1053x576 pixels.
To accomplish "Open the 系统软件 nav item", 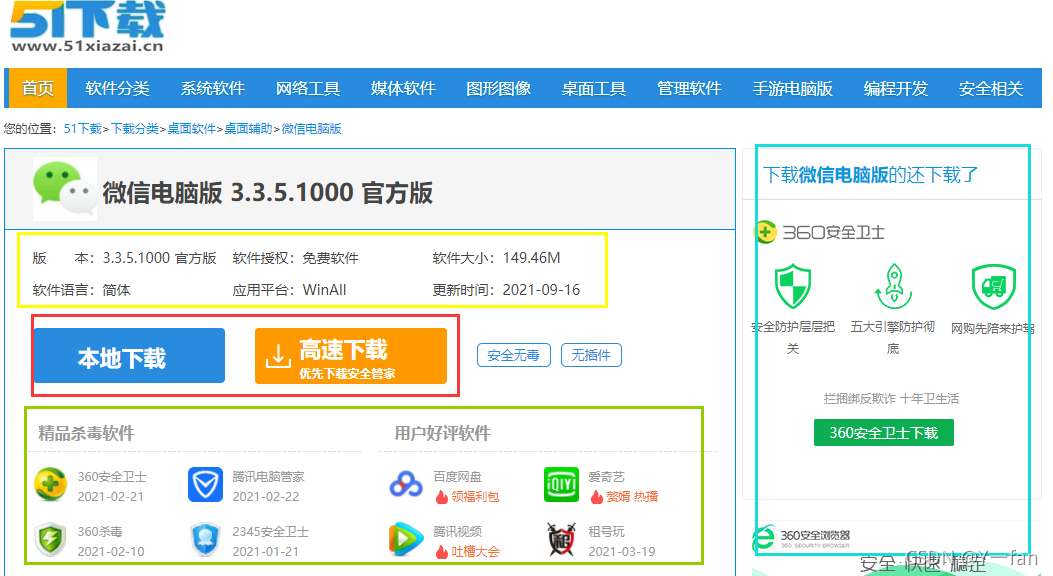I will point(213,88).
